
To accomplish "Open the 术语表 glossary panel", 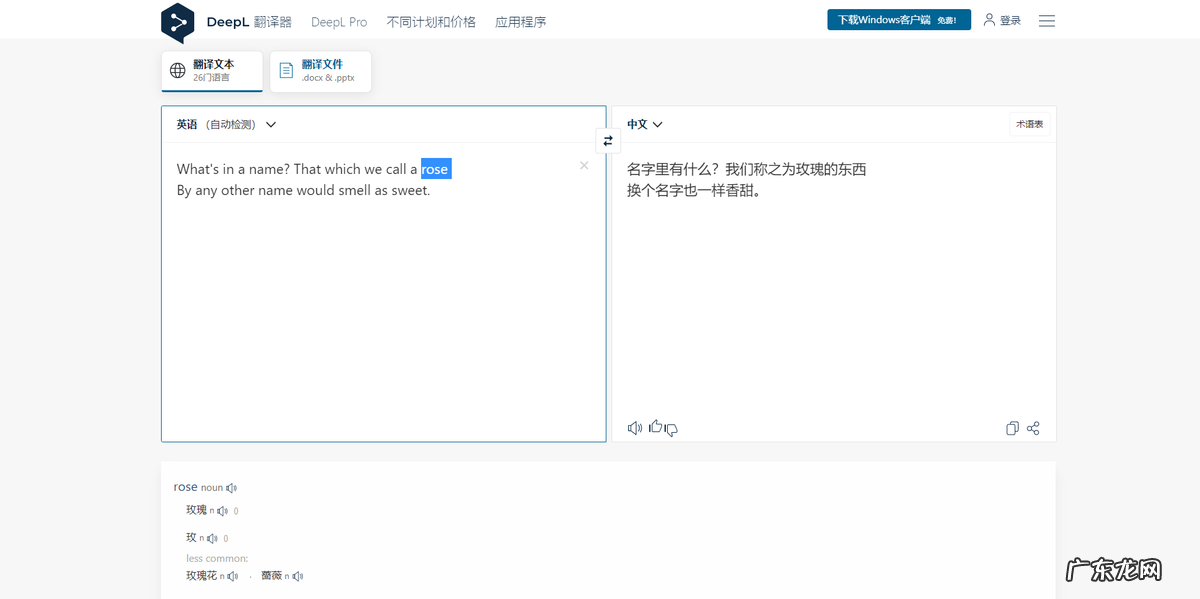I will tap(1030, 123).
